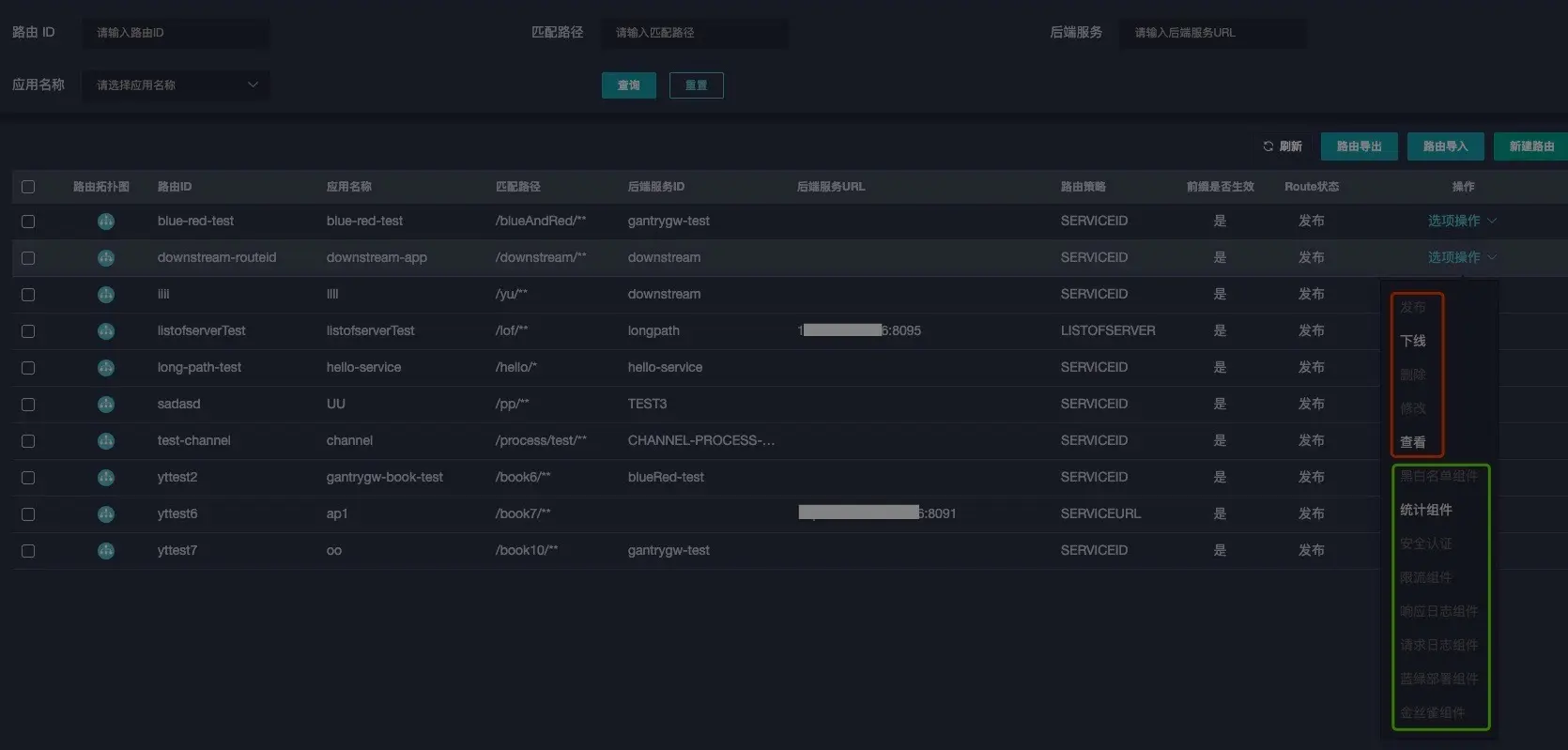The width and height of the screenshot is (1568, 750).
Task: Click the 查询 search button
Action: pos(629,85)
